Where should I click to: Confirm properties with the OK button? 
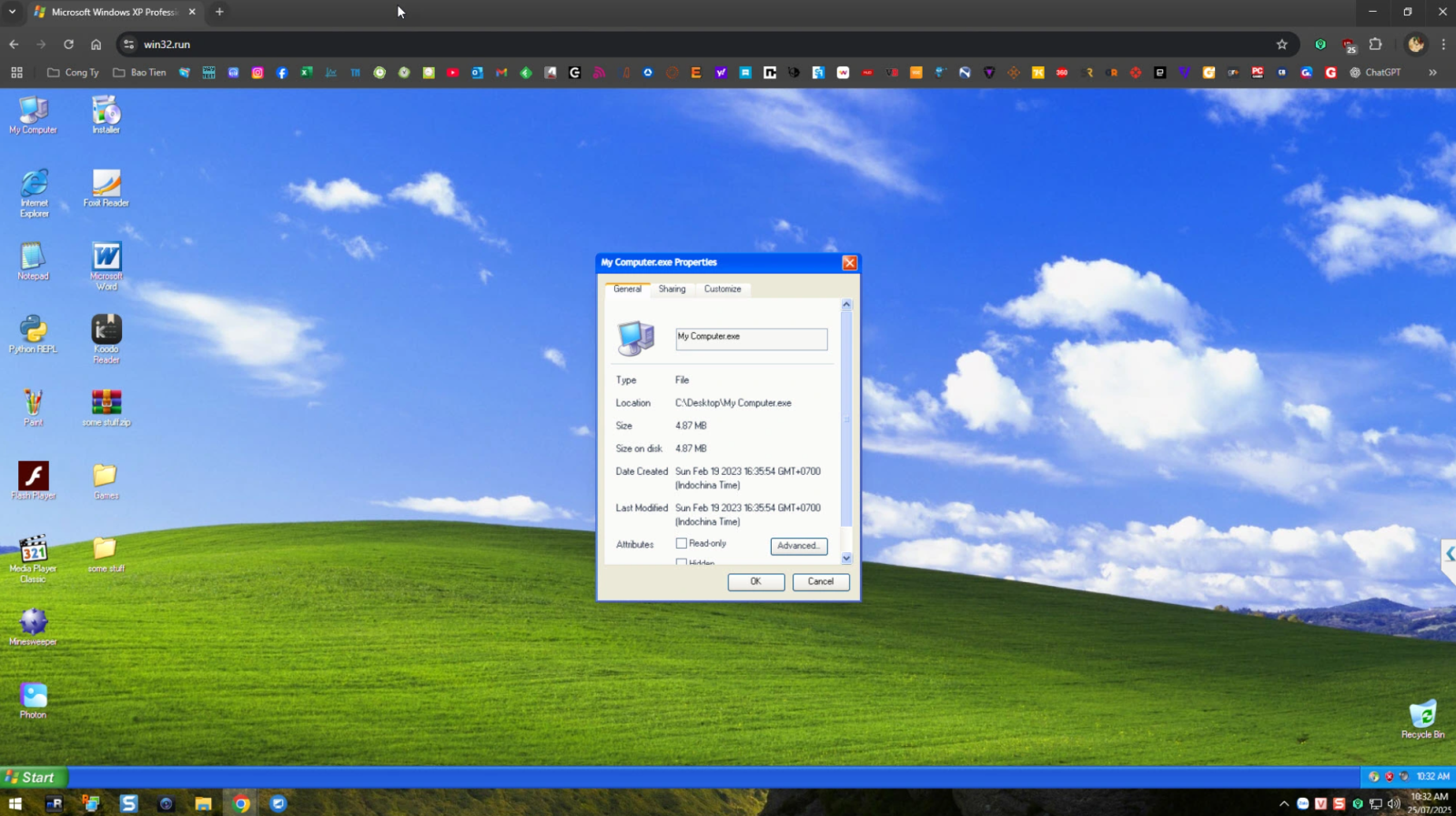(756, 582)
